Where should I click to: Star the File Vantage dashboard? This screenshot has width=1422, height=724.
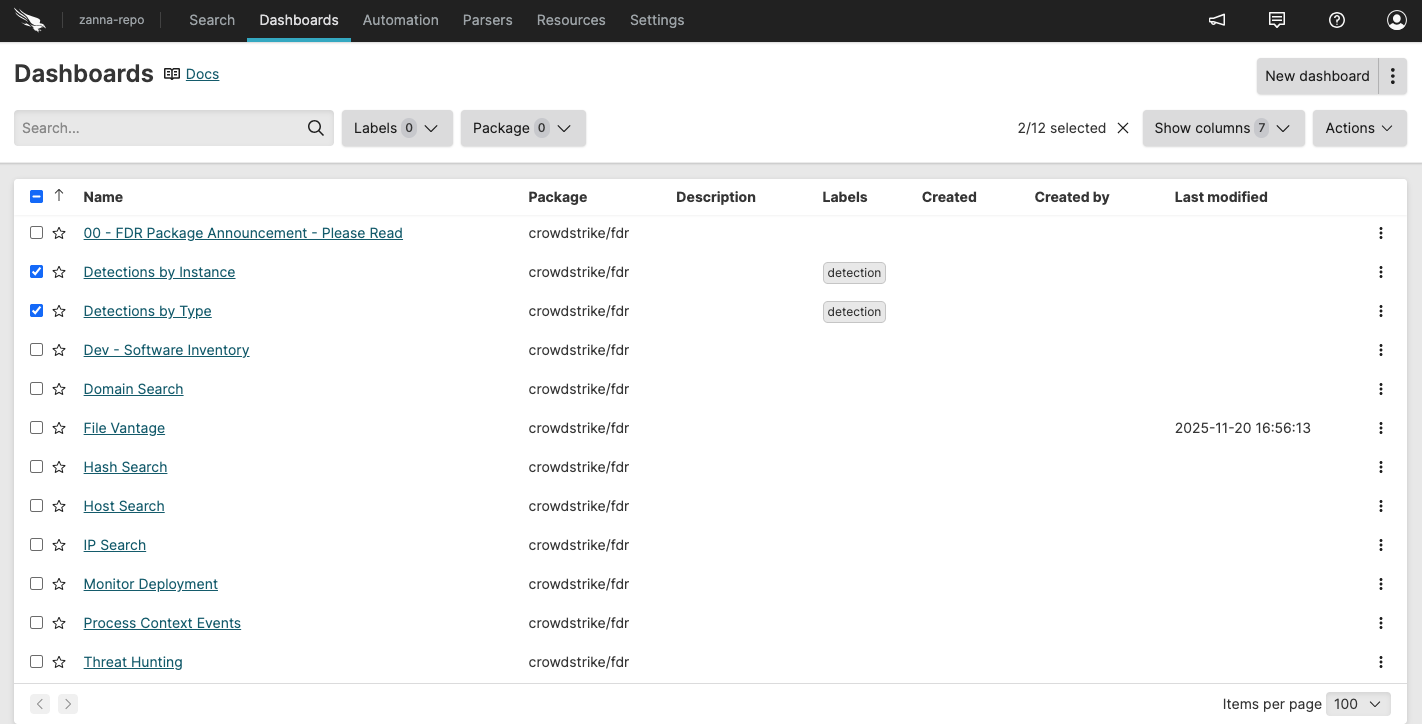tap(58, 427)
